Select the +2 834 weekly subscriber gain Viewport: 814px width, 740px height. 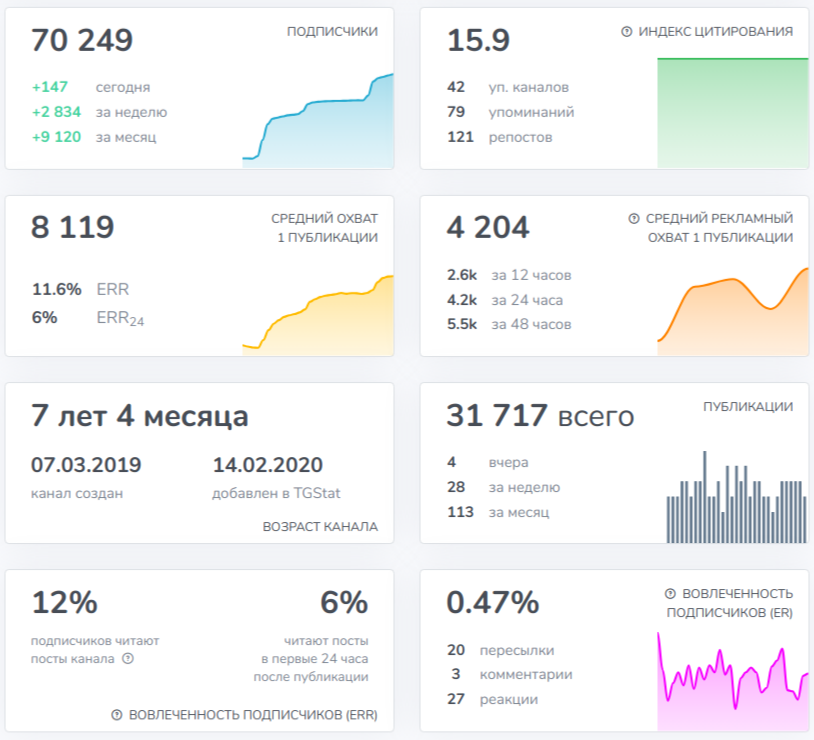(57, 112)
